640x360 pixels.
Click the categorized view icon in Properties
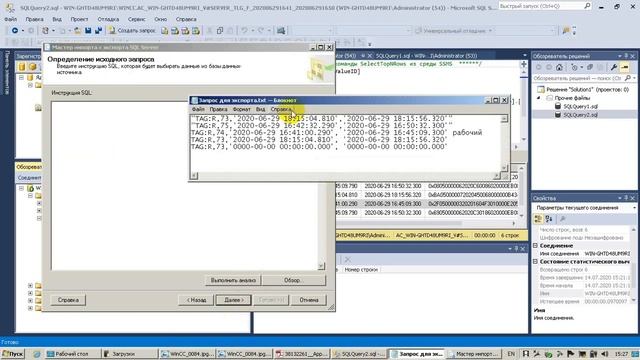[538, 219]
